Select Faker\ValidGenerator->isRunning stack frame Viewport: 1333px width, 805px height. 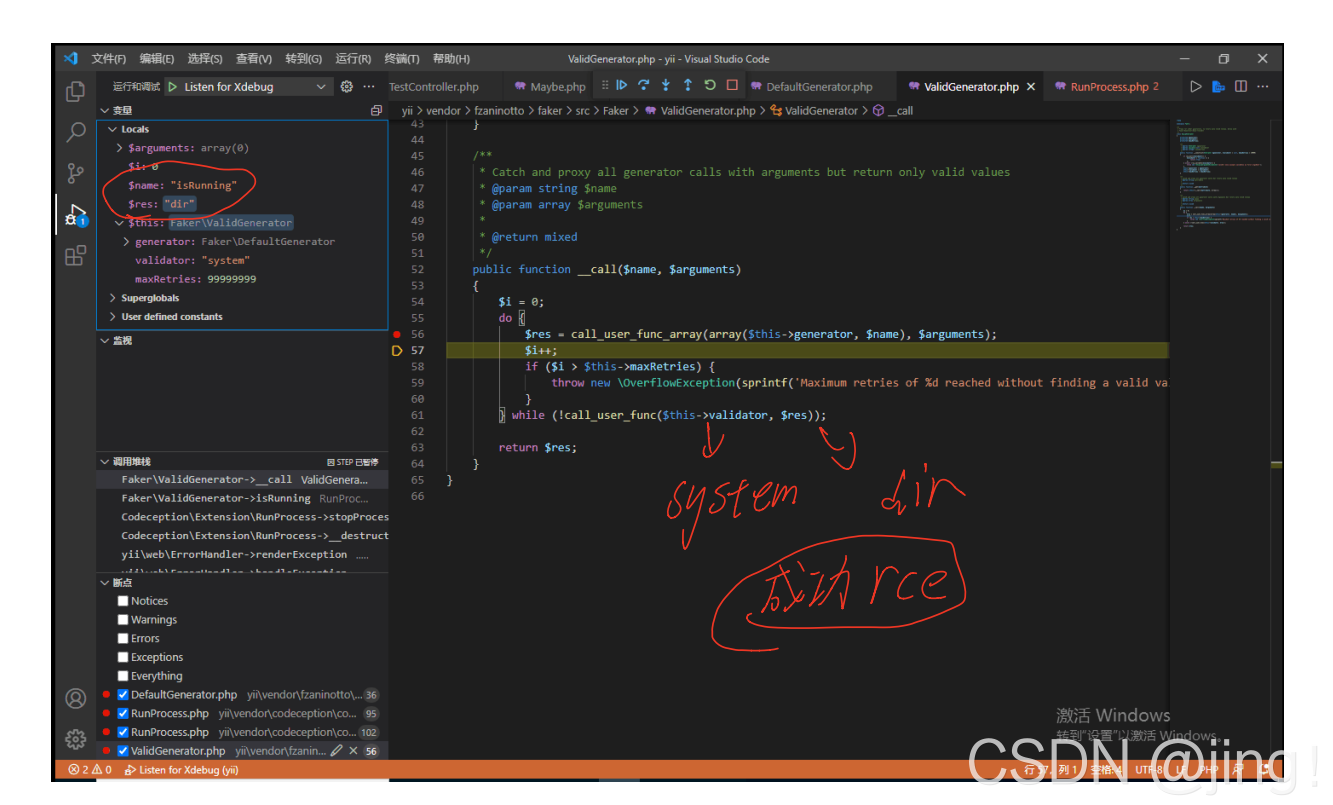[242, 498]
